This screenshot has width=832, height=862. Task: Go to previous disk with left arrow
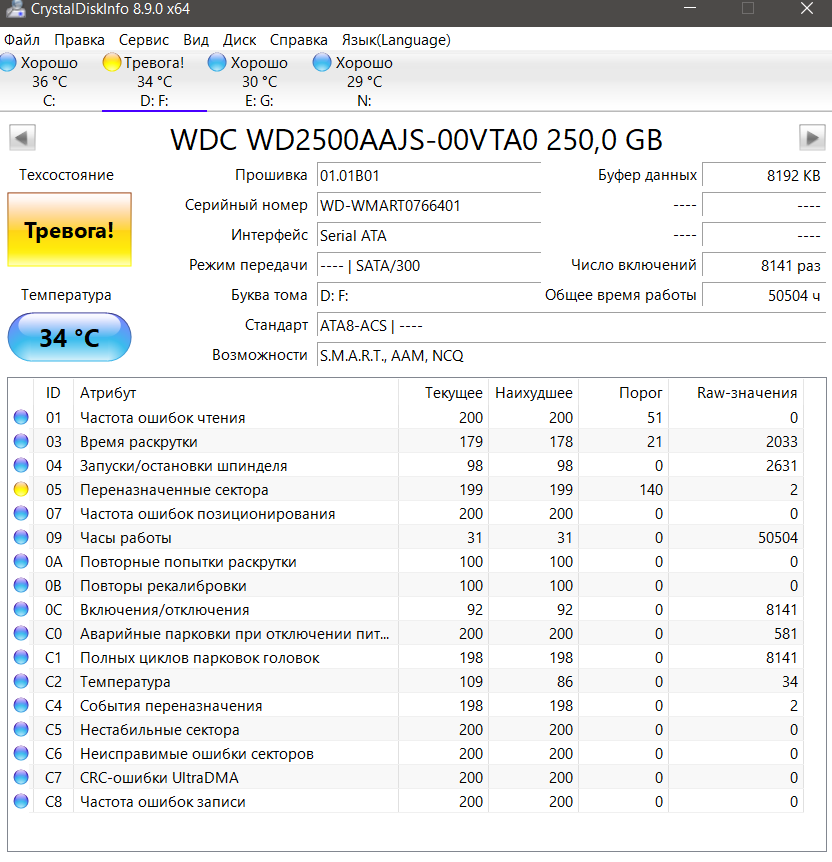click(23, 137)
